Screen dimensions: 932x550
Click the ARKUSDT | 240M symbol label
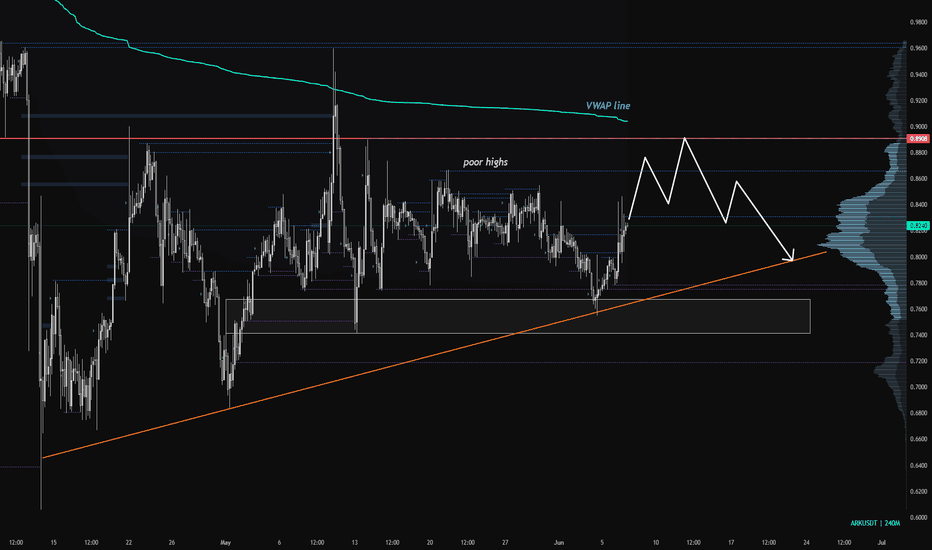point(875,523)
